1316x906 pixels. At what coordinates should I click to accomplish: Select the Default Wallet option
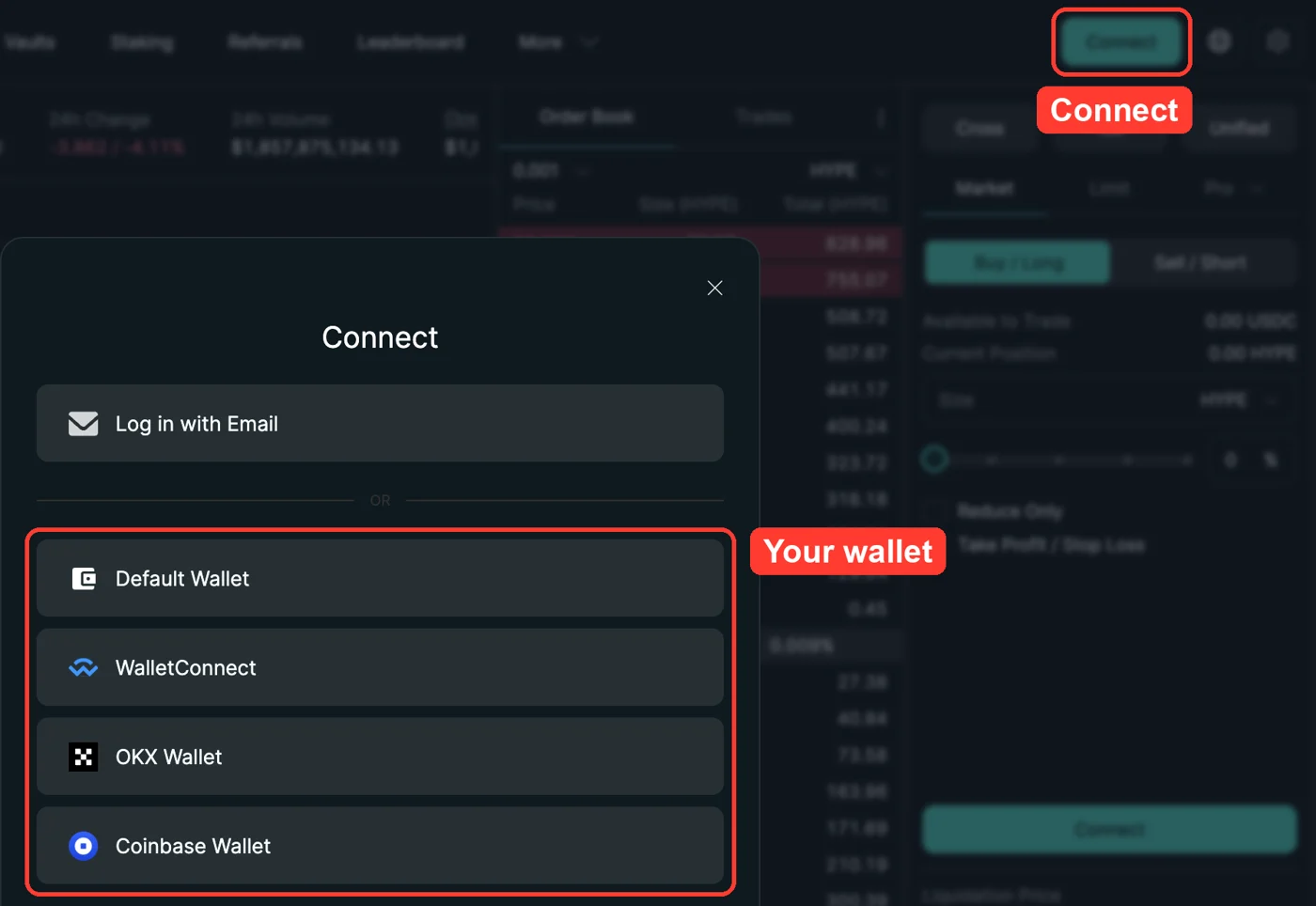(380, 578)
